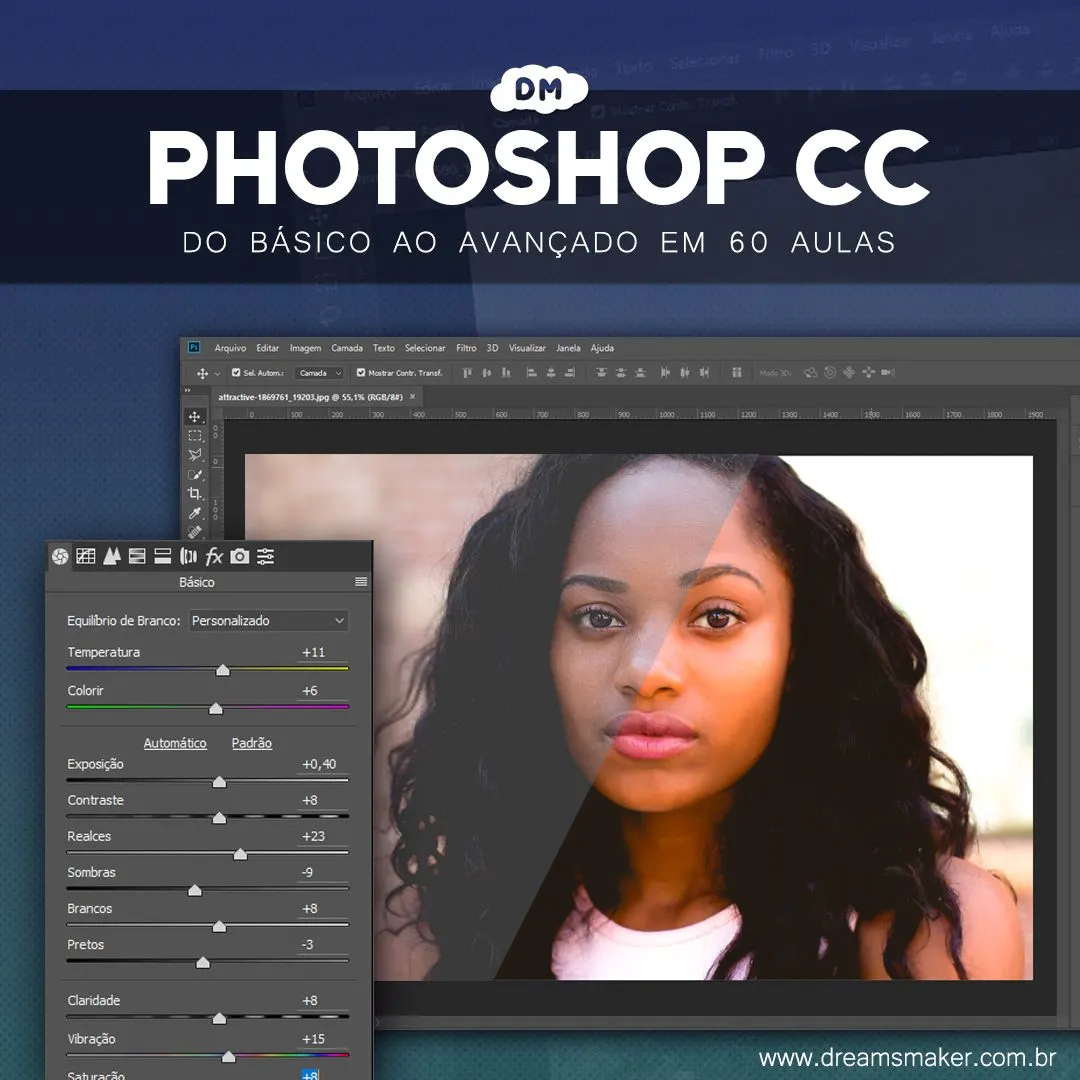Click the 3D video camera mode icon

pyautogui.click(x=888, y=373)
